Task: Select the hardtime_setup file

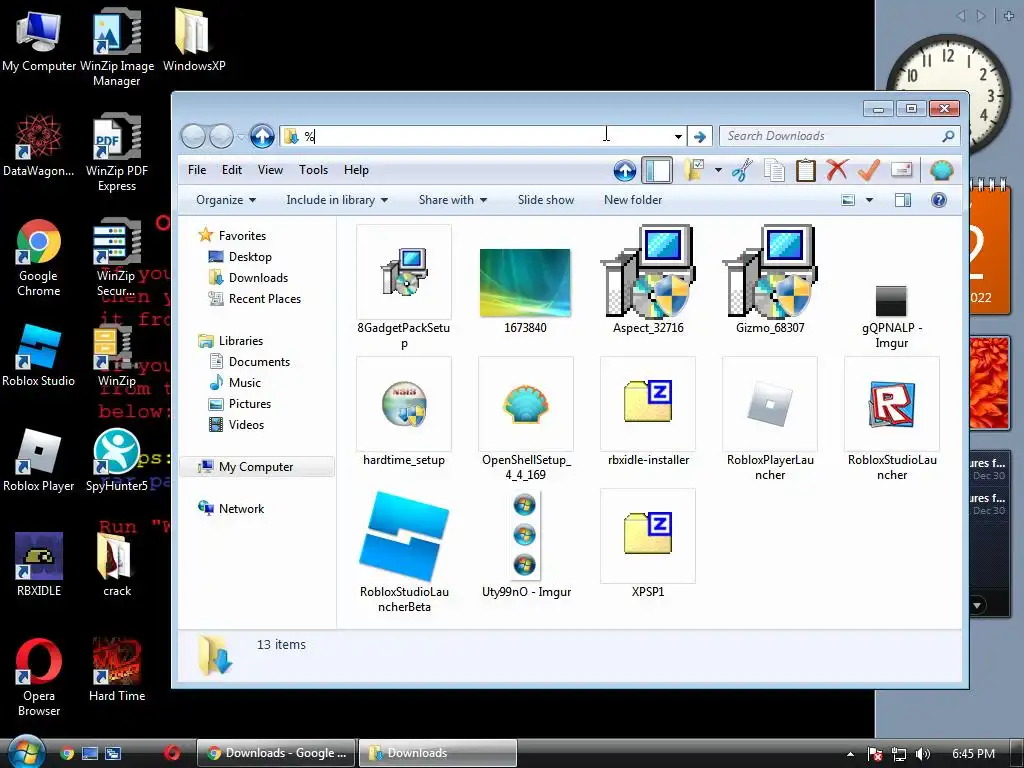Action: (x=404, y=411)
